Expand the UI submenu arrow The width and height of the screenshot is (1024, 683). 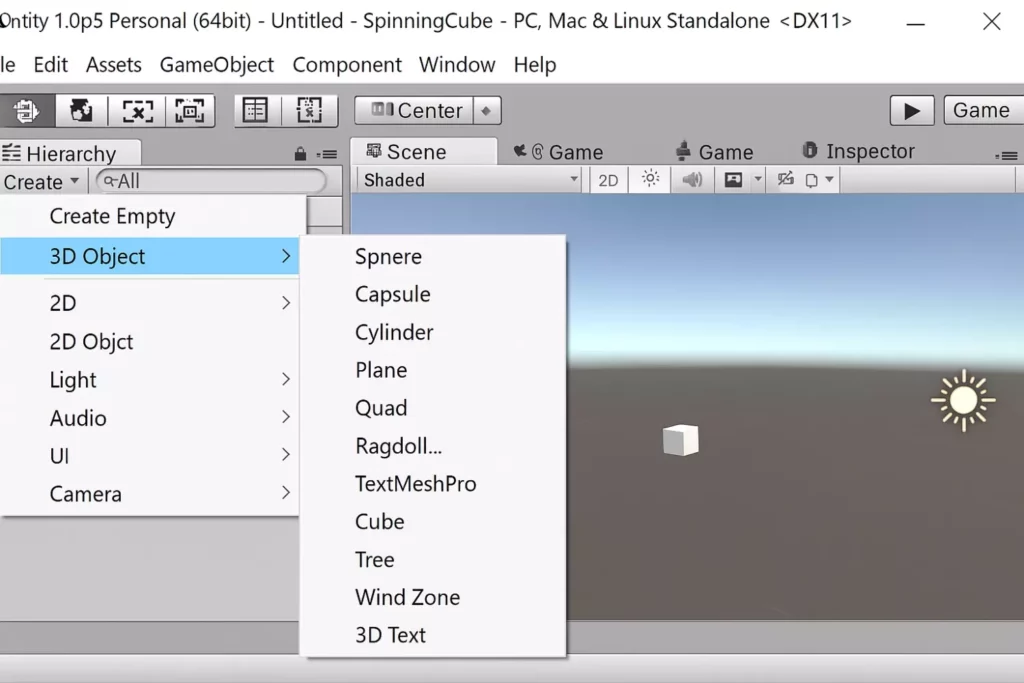[286, 454]
